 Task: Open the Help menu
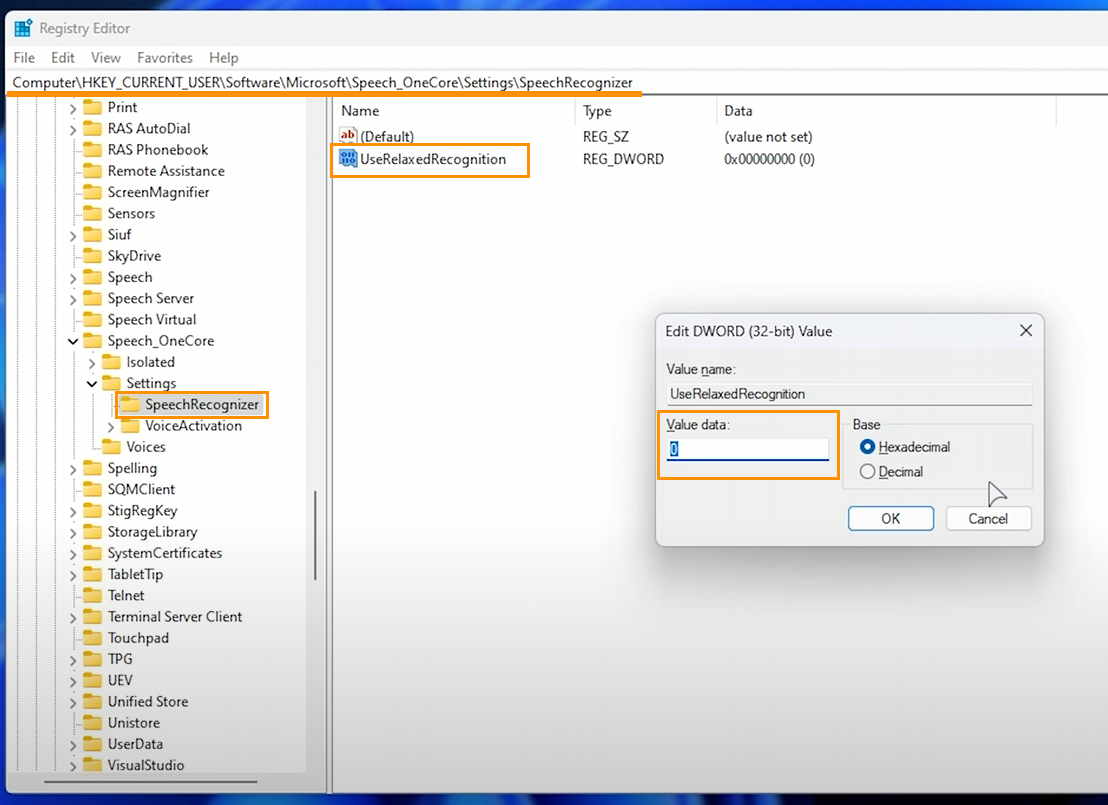pyautogui.click(x=223, y=58)
